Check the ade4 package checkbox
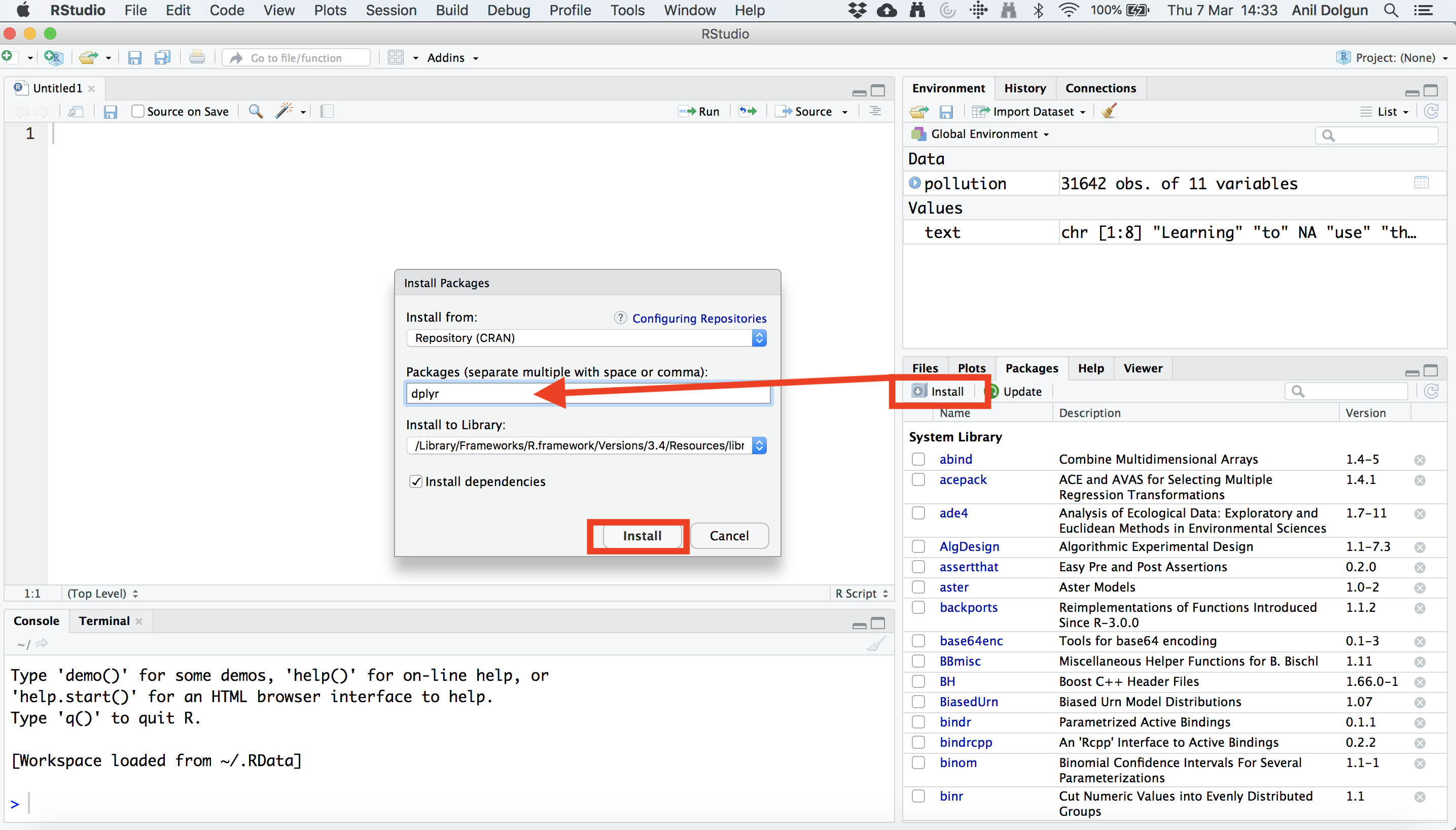The width and height of the screenshot is (1456, 830). [918, 513]
